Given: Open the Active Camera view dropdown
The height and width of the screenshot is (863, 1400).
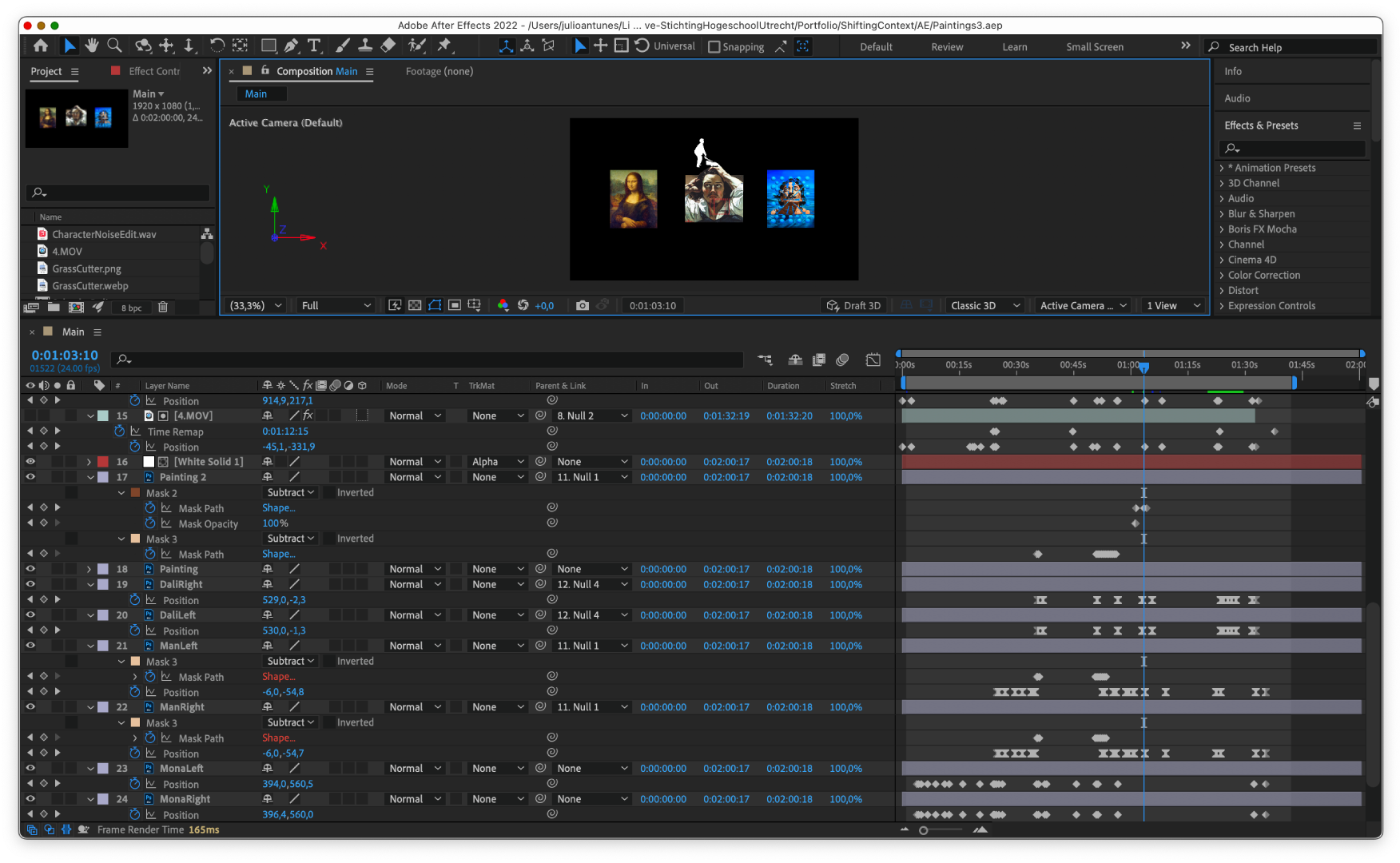Looking at the screenshot, I should tap(1083, 305).
